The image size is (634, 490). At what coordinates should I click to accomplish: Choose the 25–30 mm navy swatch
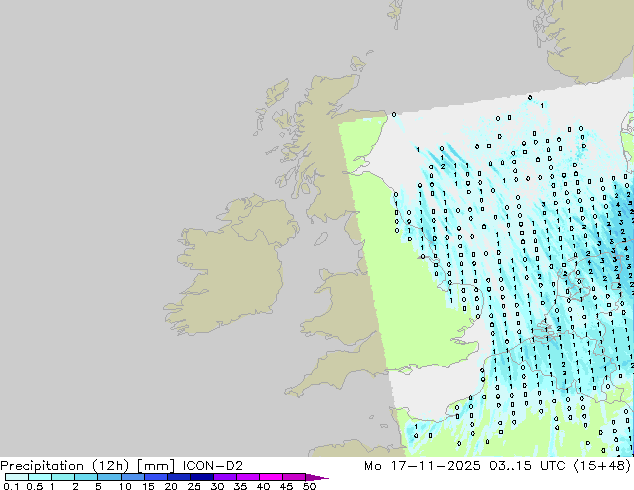[202, 477]
